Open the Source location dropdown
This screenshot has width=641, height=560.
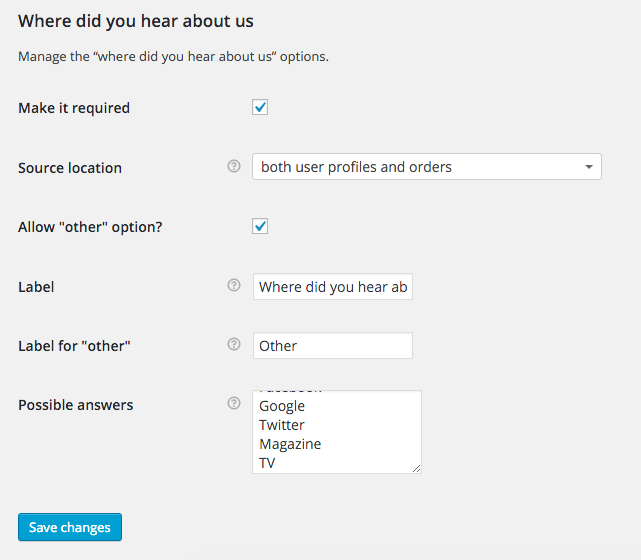tap(427, 167)
